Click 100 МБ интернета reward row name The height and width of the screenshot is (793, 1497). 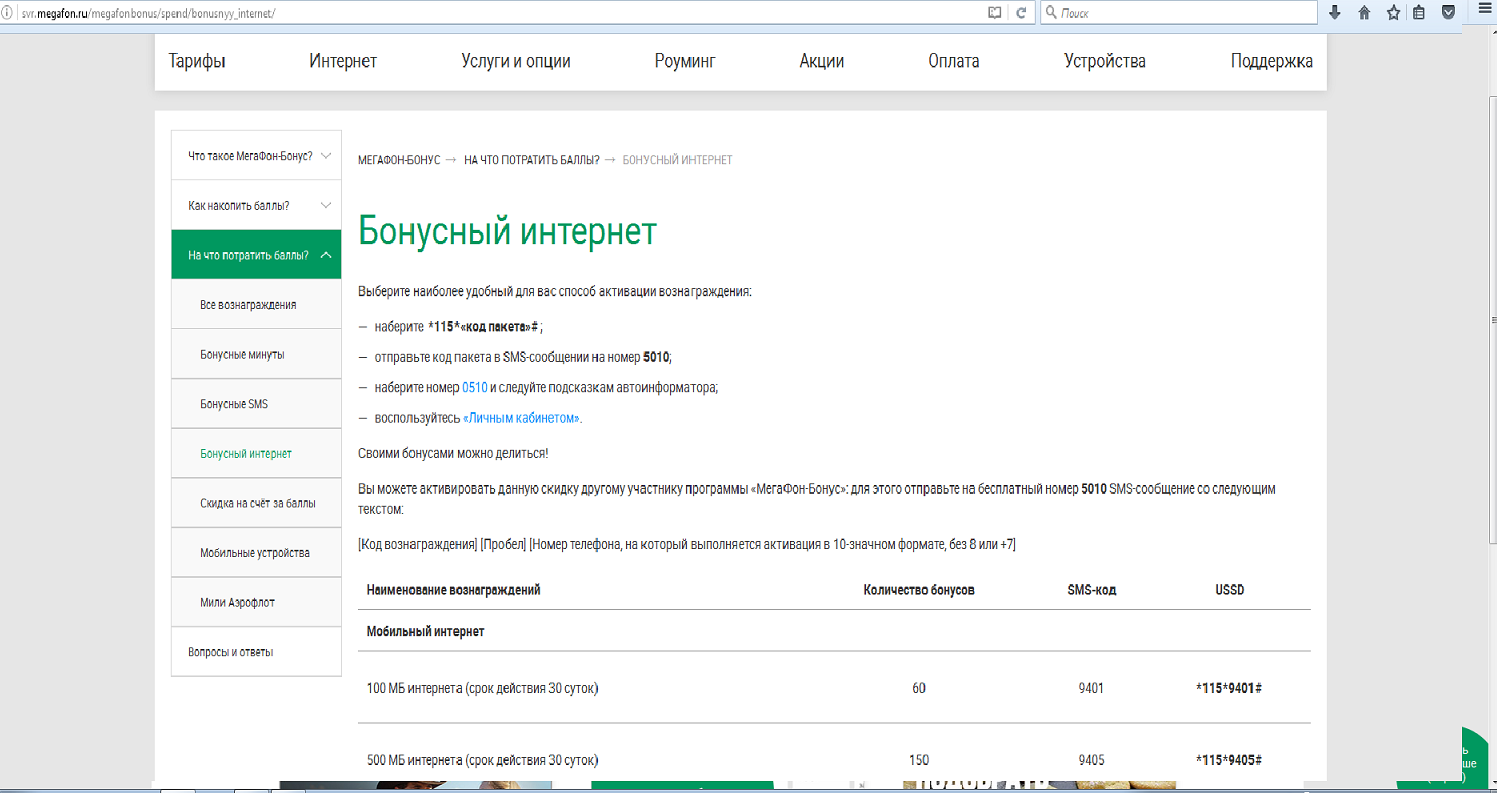coord(483,688)
